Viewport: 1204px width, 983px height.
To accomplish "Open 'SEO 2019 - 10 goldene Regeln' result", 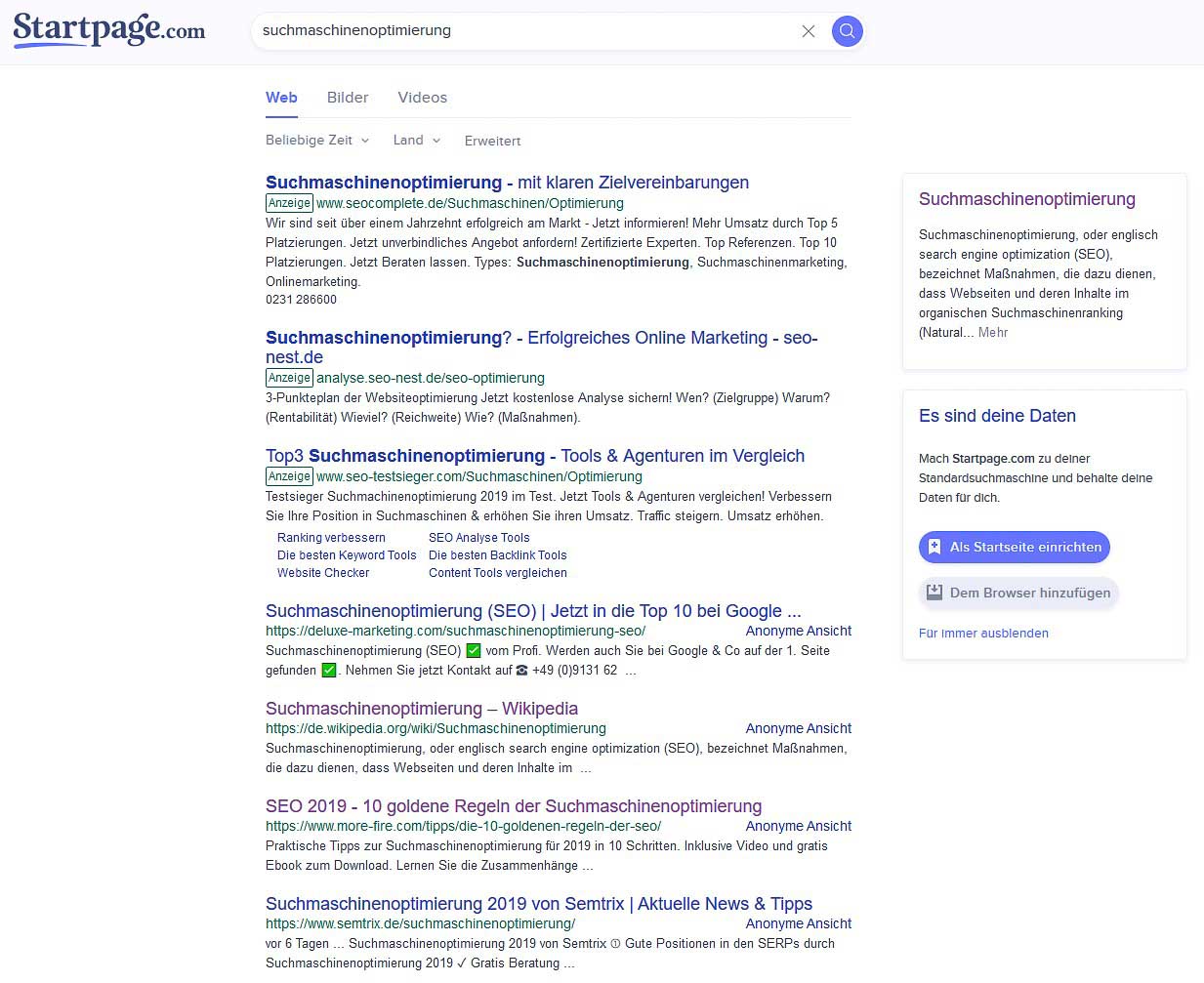I will [x=514, y=806].
